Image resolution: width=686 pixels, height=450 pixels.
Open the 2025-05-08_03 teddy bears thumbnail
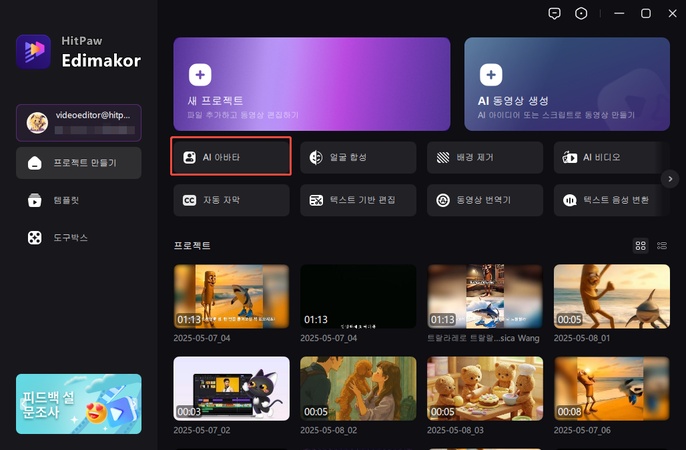tap(485, 388)
